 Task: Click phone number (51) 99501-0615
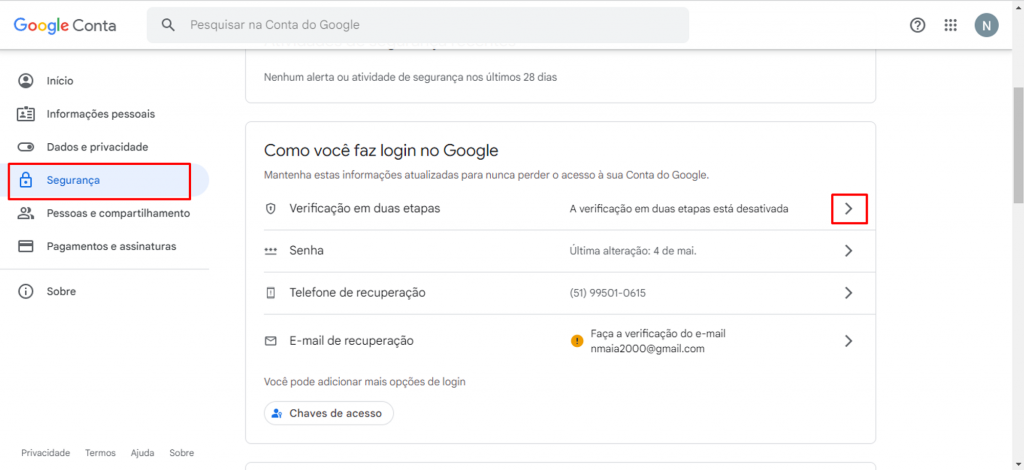point(607,293)
